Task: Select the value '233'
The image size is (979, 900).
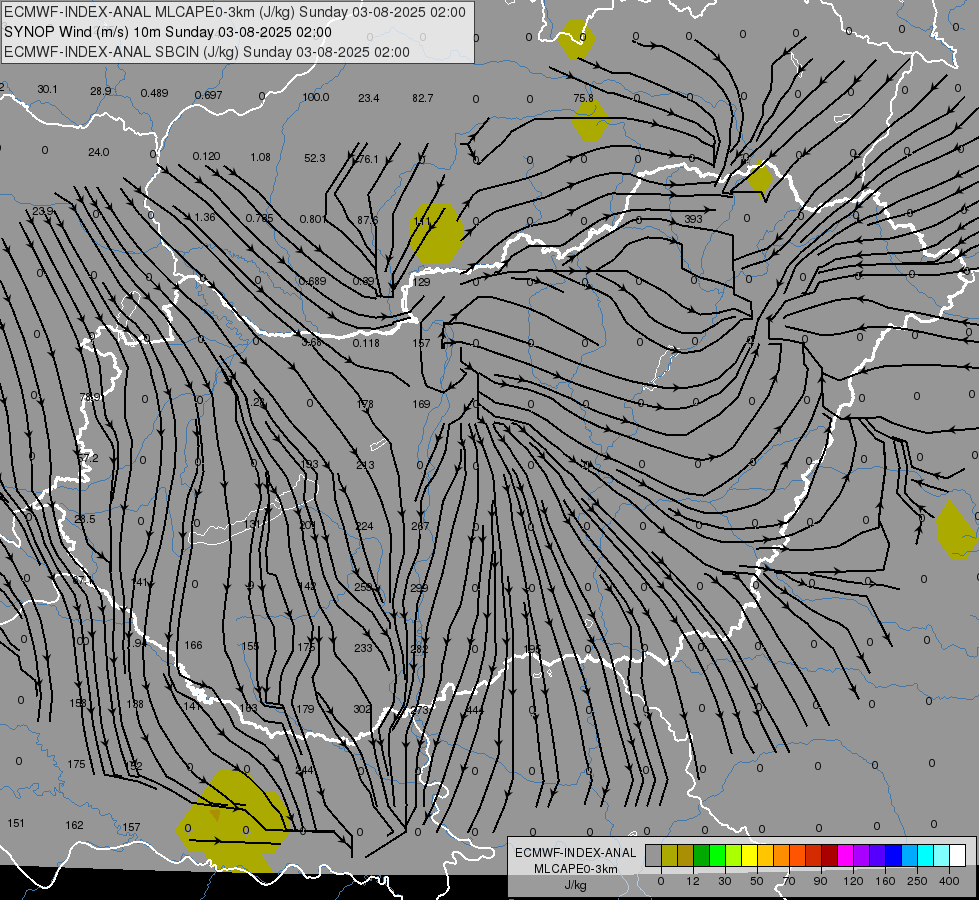Action: coord(363,648)
